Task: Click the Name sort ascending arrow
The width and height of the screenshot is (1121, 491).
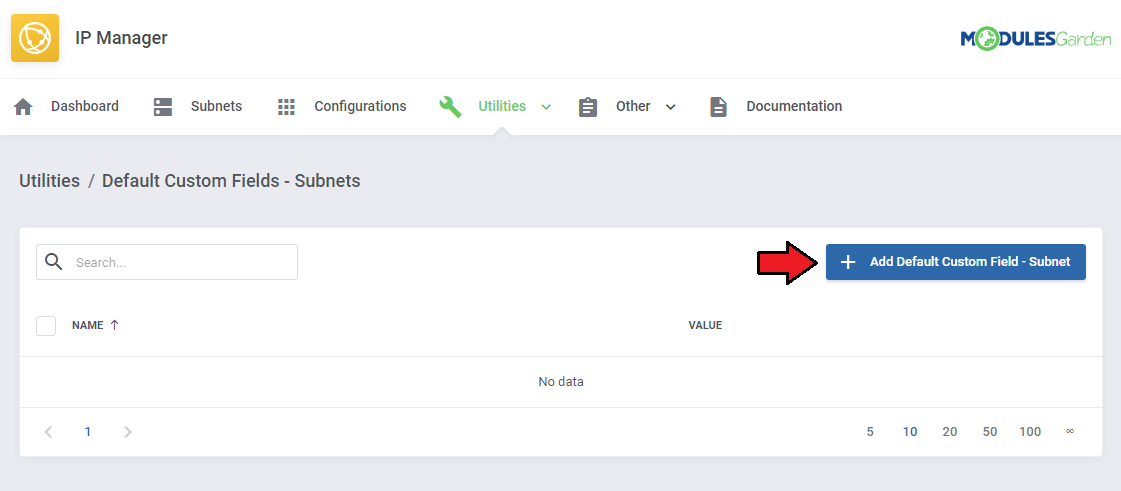Action: (114, 325)
